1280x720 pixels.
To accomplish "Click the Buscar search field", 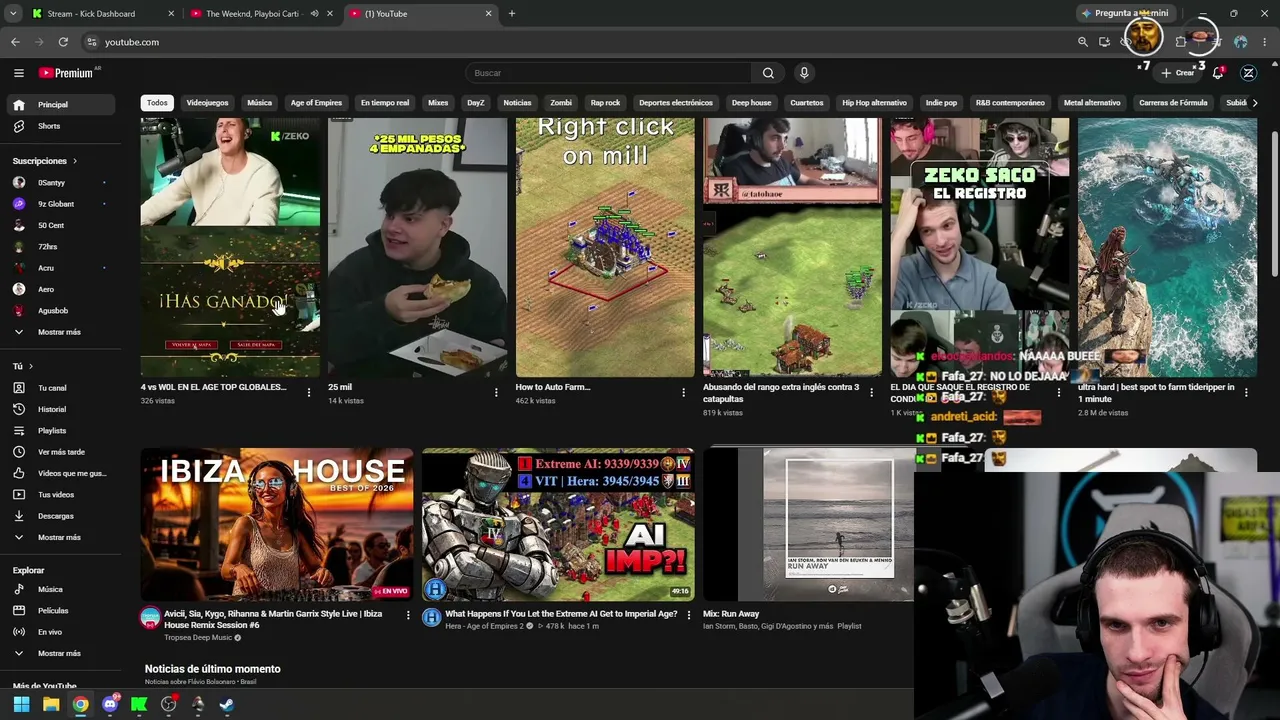I will [608, 73].
